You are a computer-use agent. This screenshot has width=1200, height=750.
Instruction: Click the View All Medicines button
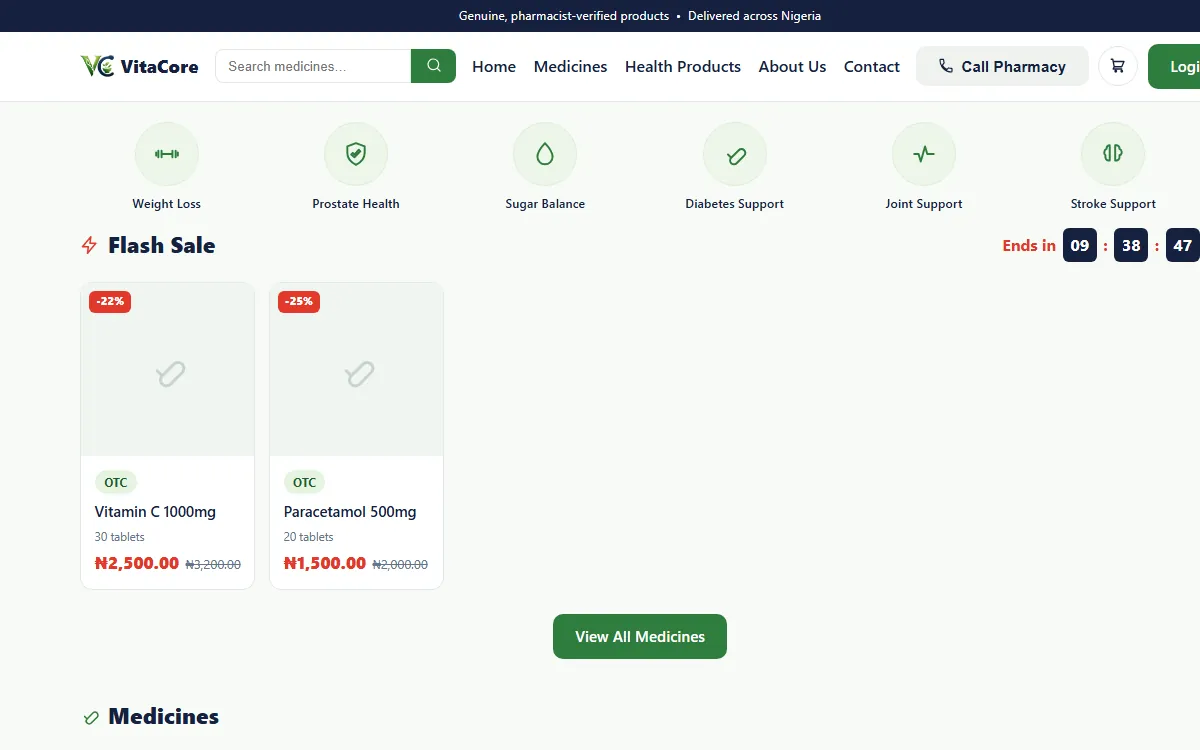coord(640,637)
